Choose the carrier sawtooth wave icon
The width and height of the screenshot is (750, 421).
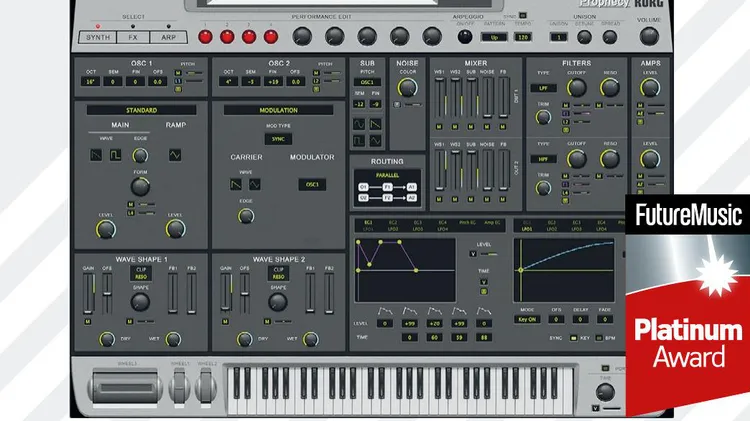(x=236, y=184)
